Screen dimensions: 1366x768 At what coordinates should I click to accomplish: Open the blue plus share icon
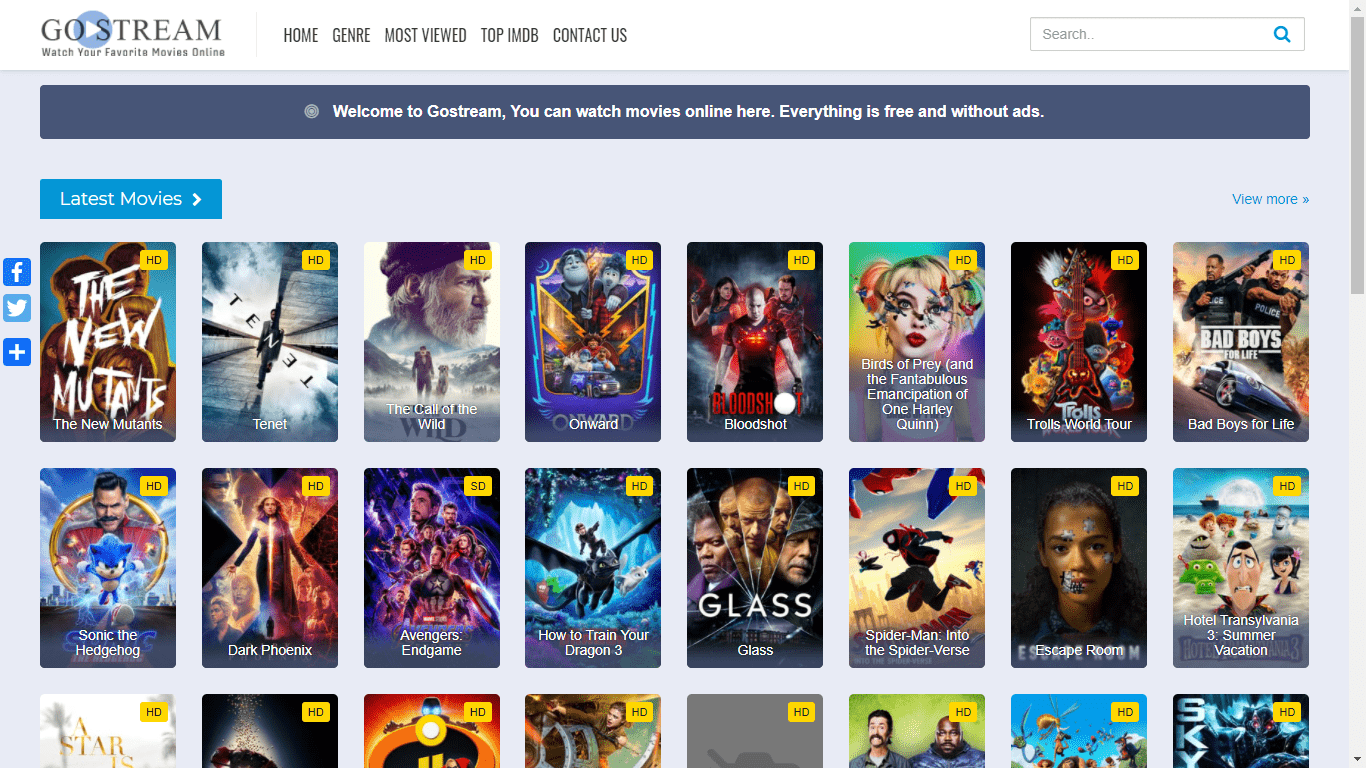17,352
